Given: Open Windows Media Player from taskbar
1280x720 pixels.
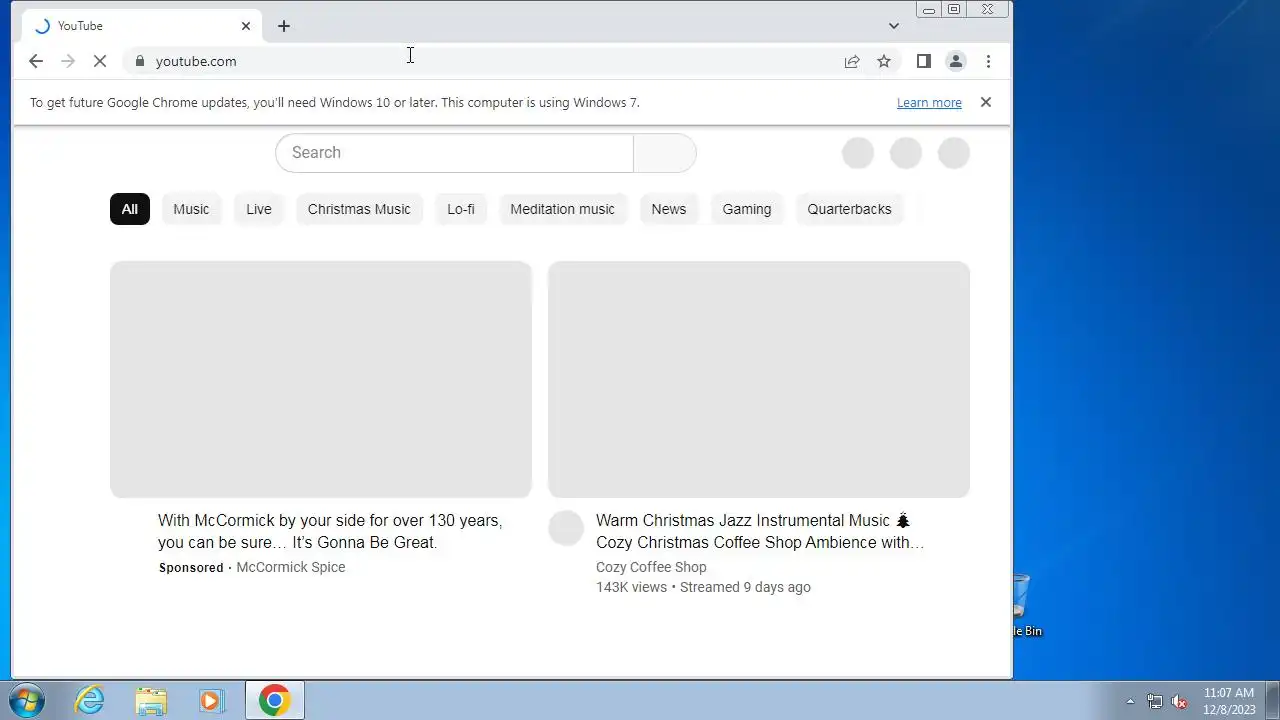Looking at the screenshot, I should click(211, 700).
